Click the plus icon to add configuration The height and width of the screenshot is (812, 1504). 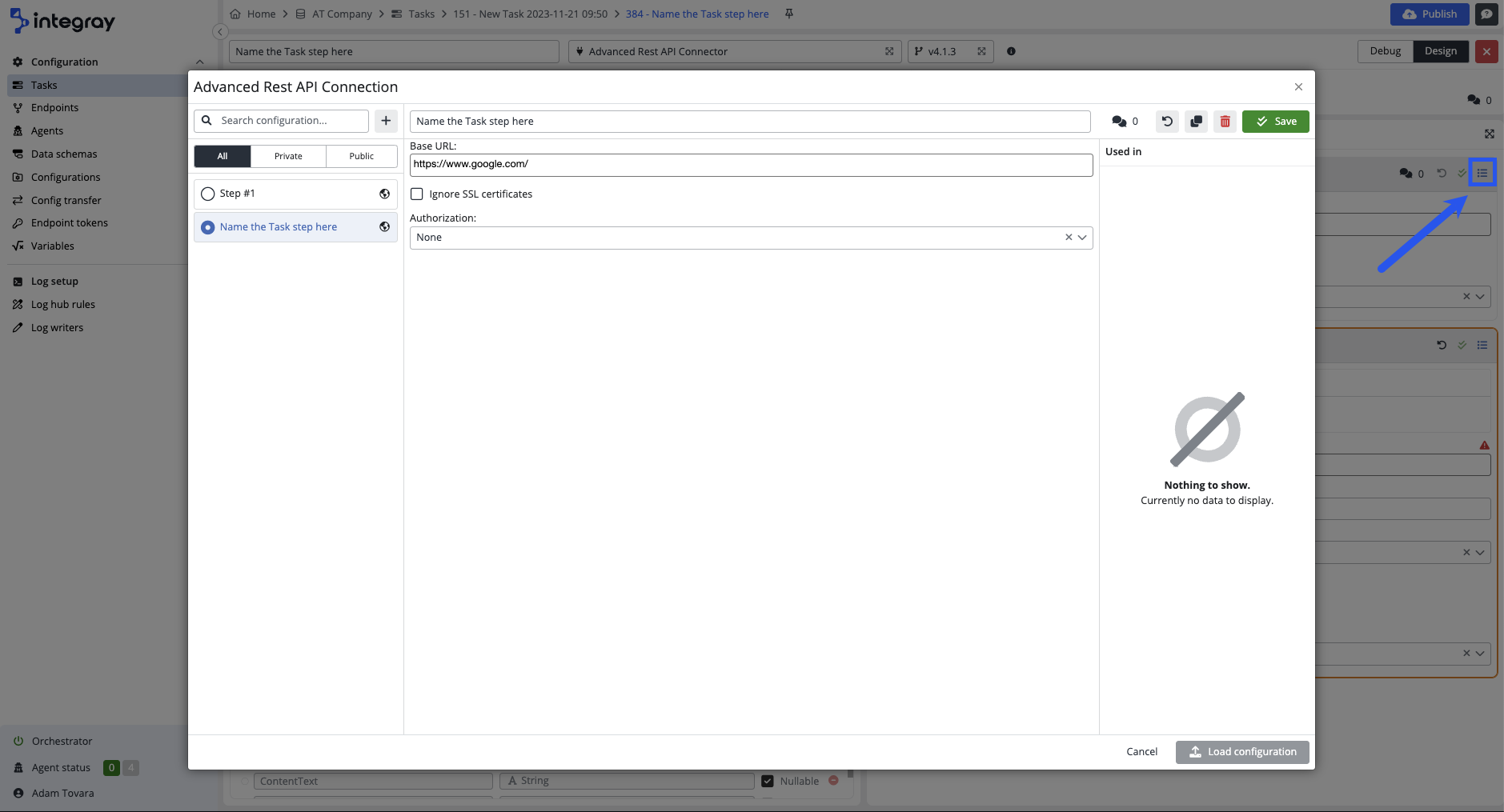tap(386, 121)
